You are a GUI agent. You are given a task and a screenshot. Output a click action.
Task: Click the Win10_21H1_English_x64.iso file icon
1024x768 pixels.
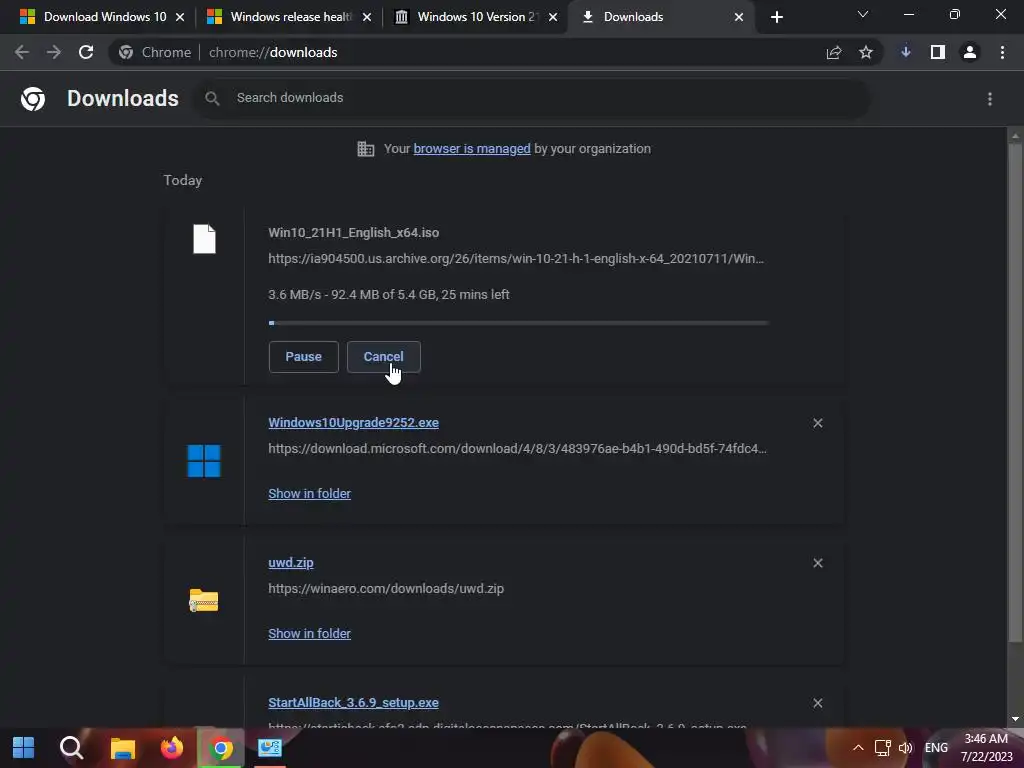204,239
